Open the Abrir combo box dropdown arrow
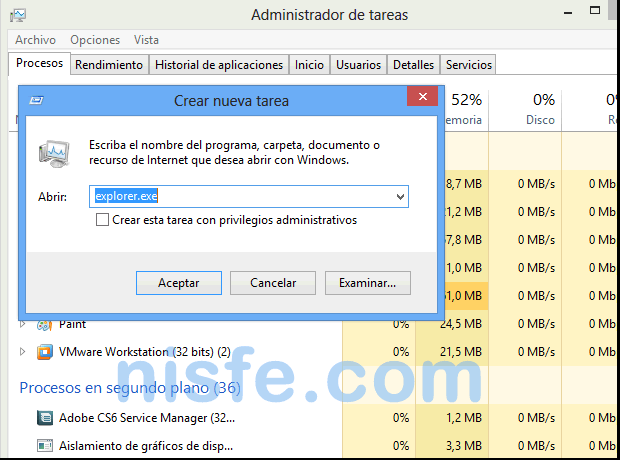 tap(400, 197)
